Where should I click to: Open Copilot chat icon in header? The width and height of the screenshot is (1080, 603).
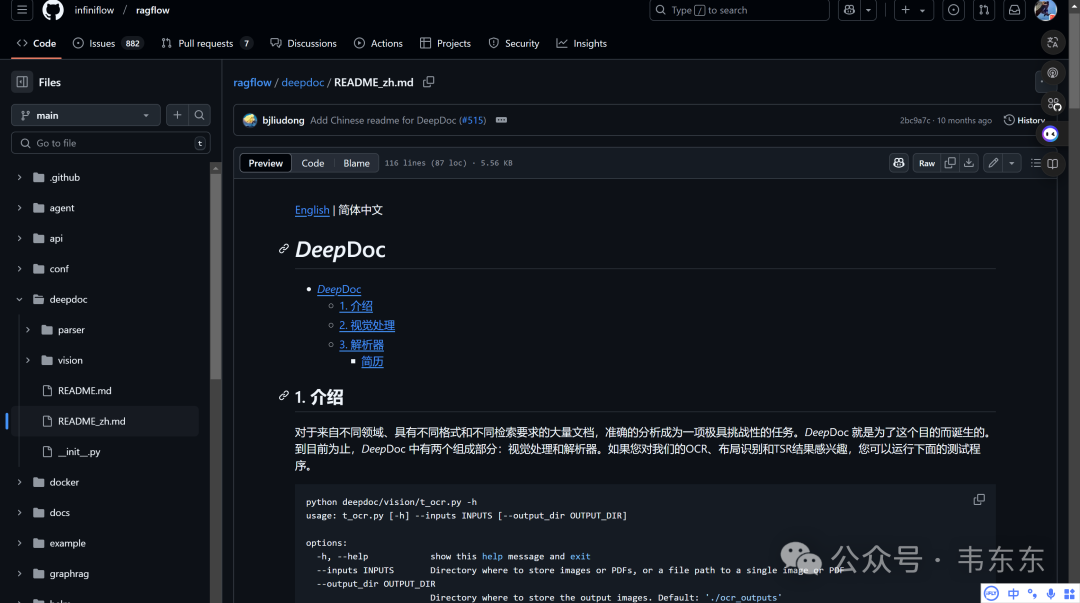pos(849,10)
